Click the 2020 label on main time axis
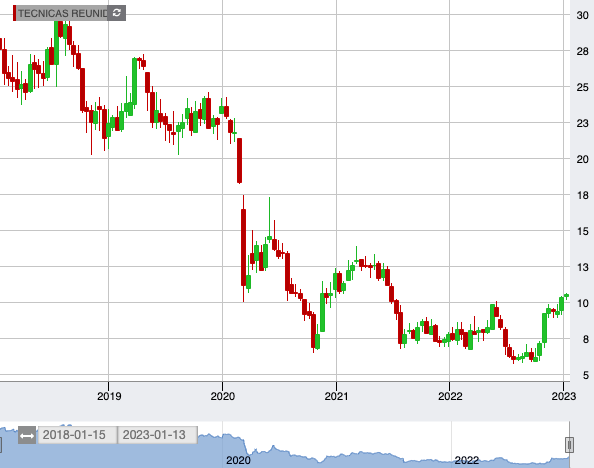 coord(223,396)
